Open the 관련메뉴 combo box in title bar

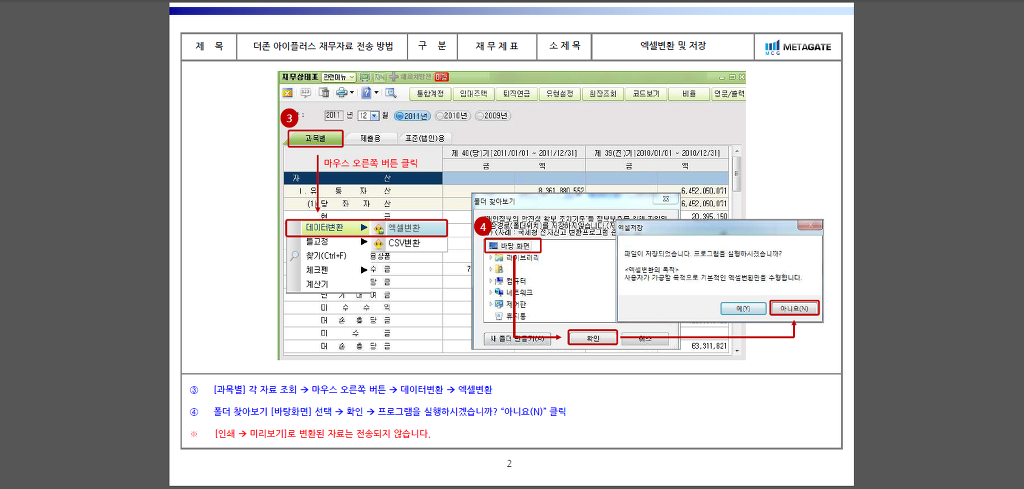tap(338, 77)
